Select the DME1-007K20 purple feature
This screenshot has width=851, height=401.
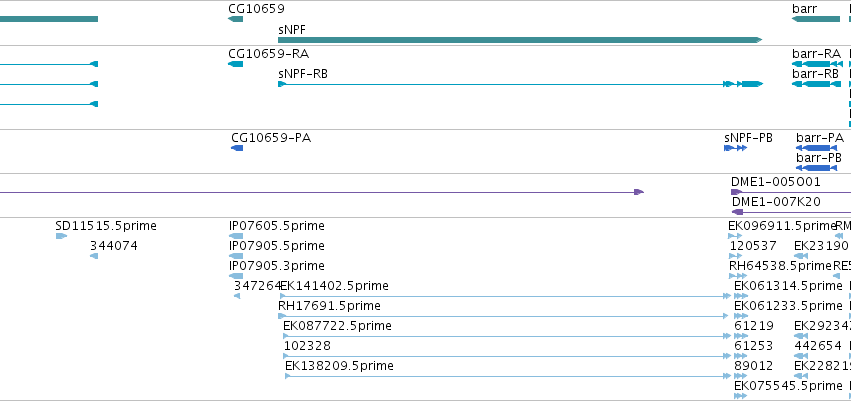[x=790, y=212]
